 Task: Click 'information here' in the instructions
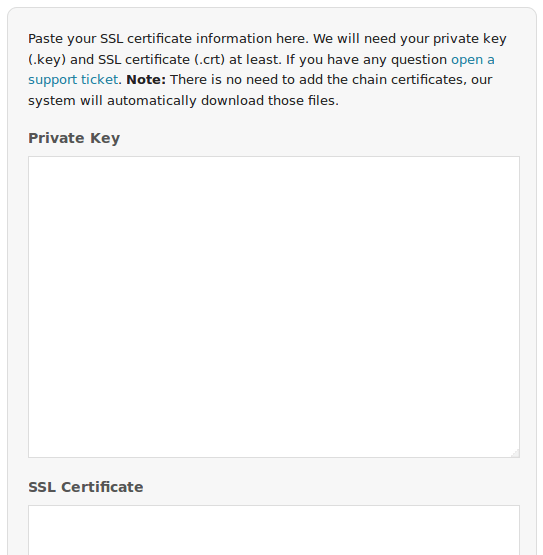click(x=252, y=39)
